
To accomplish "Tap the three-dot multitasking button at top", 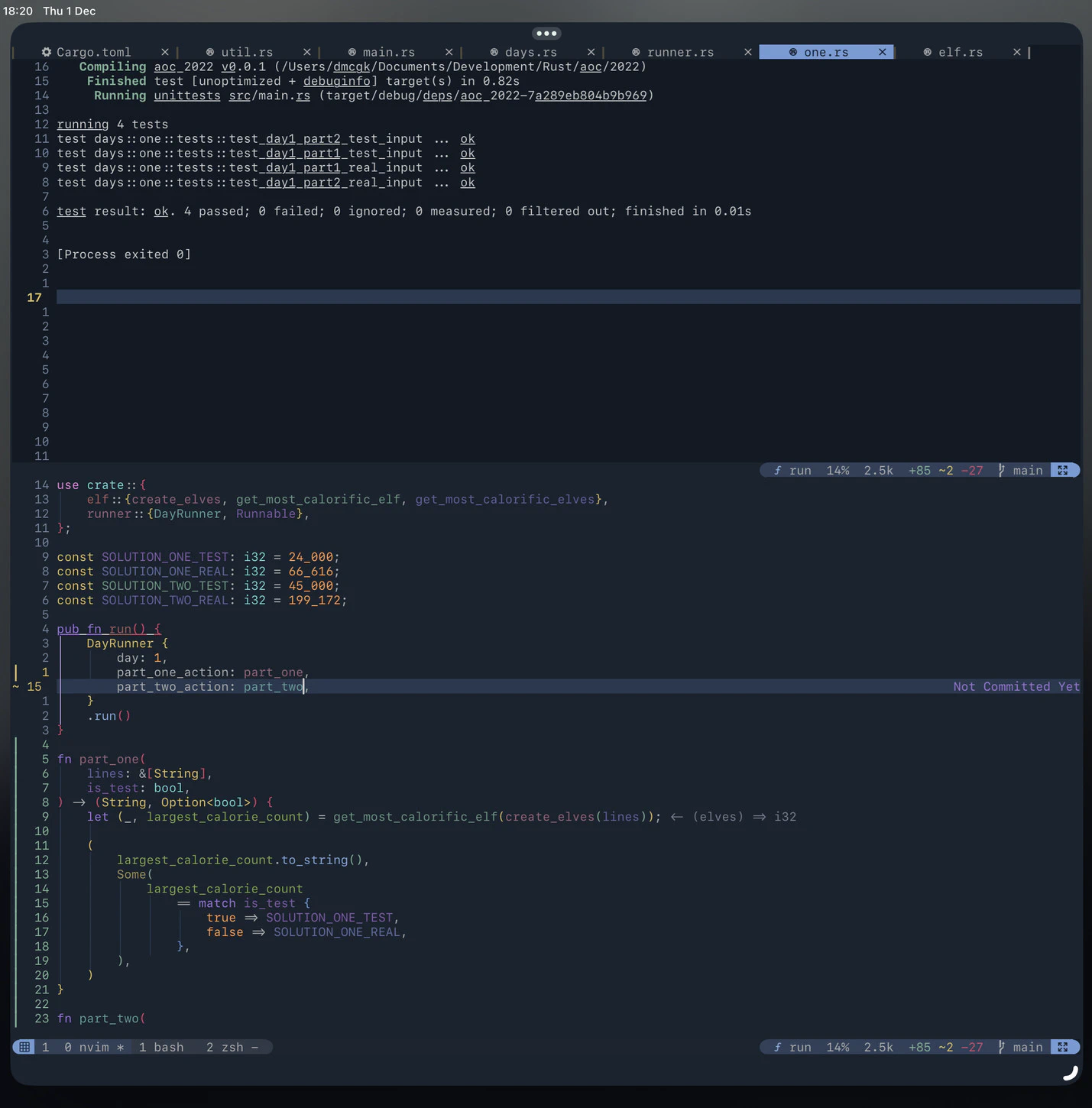I will 546,34.
